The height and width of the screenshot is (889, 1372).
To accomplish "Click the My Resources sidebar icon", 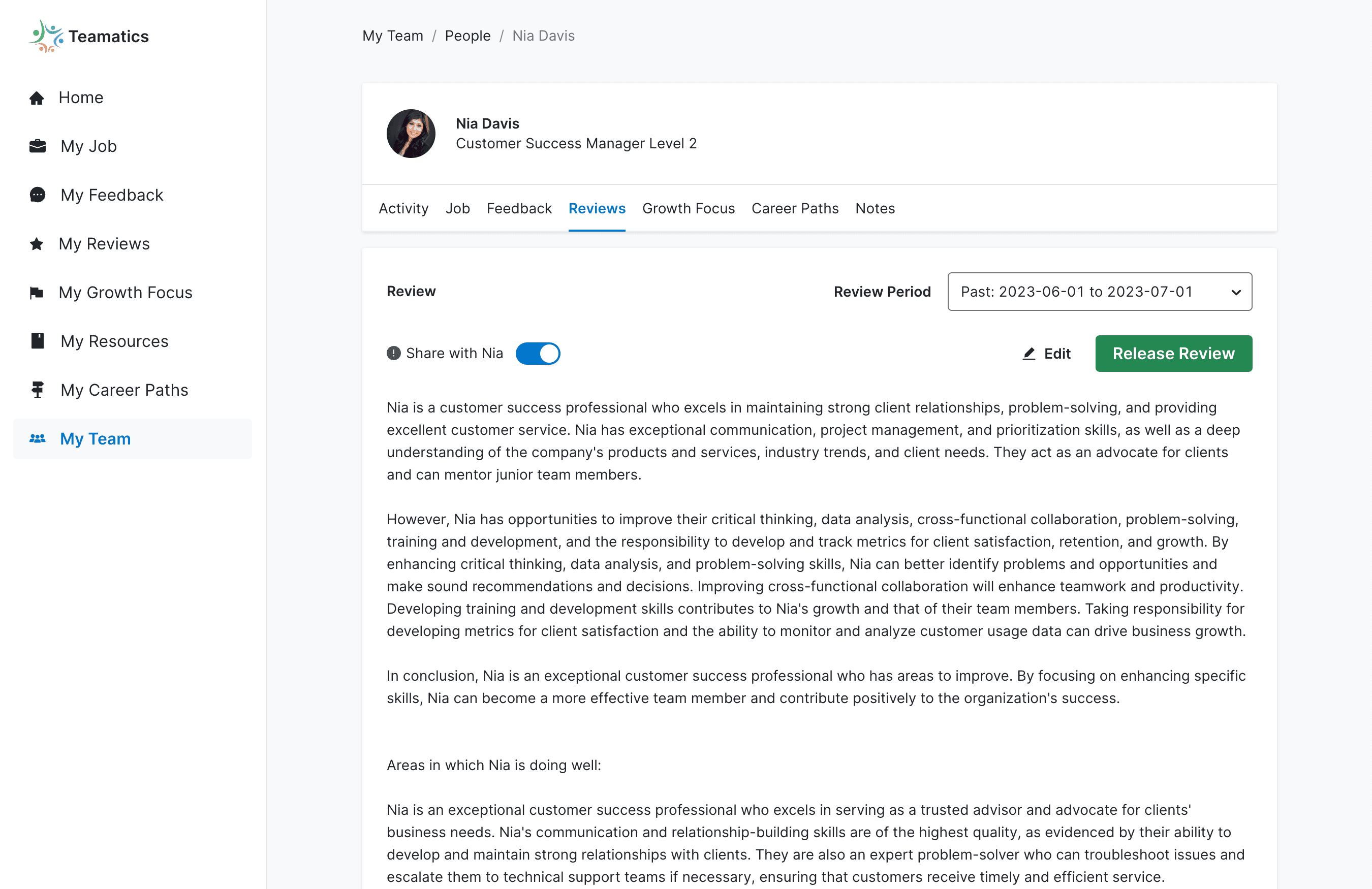I will (37, 340).
